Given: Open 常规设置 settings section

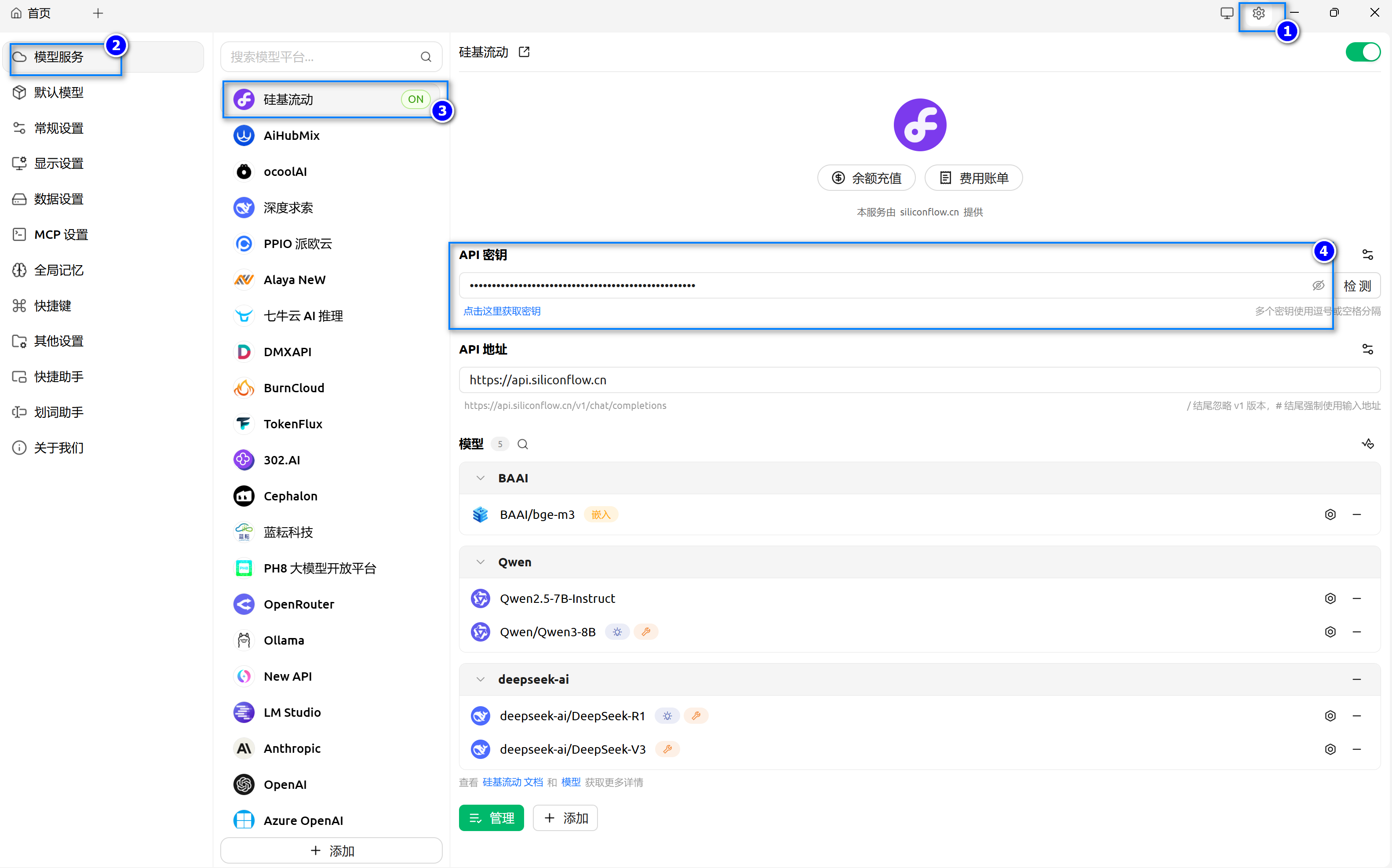Looking at the screenshot, I should [103, 128].
